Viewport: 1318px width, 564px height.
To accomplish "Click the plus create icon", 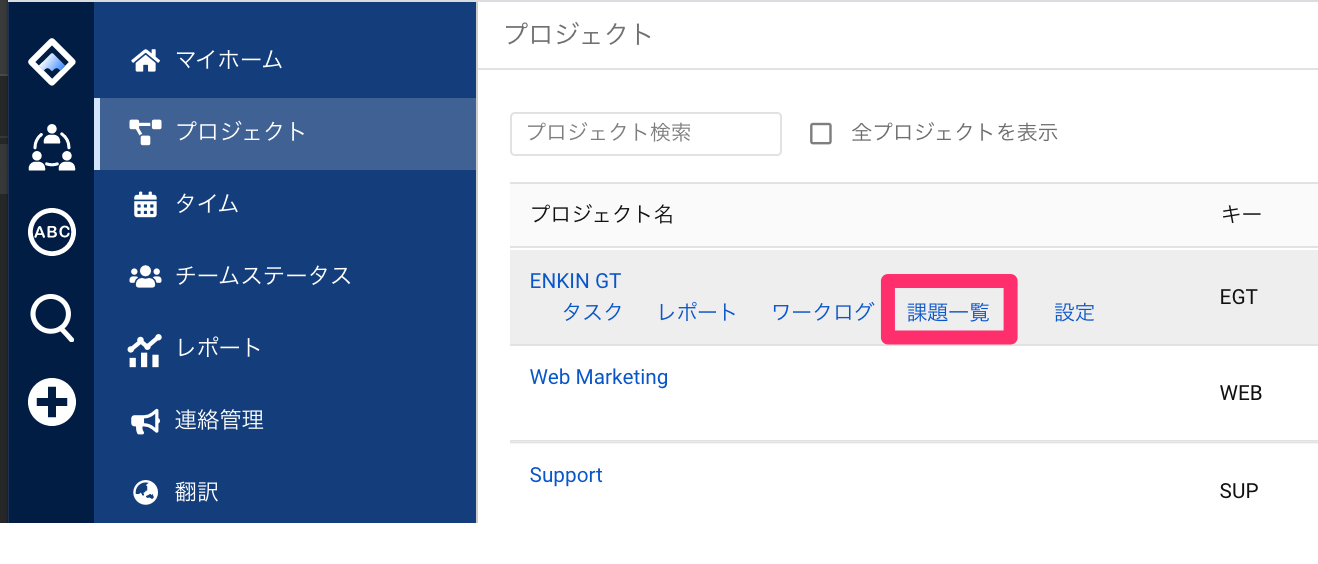I will (52, 404).
